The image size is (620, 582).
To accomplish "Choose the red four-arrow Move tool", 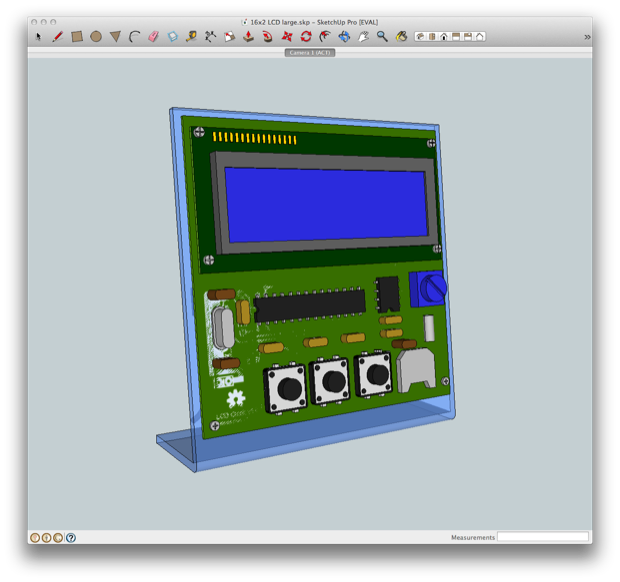I will 287,37.
